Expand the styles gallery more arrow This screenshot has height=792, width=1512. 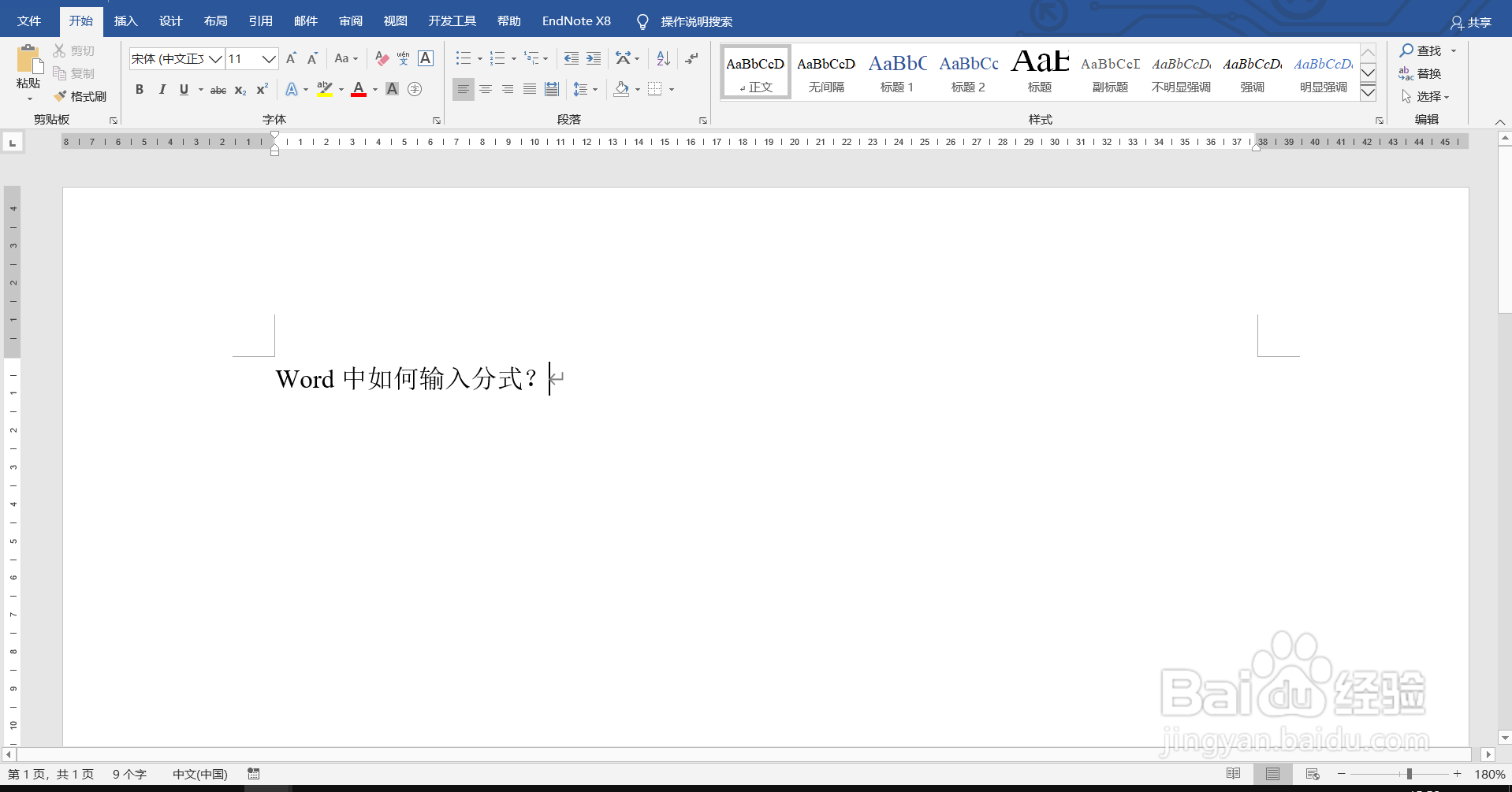coord(1369,92)
